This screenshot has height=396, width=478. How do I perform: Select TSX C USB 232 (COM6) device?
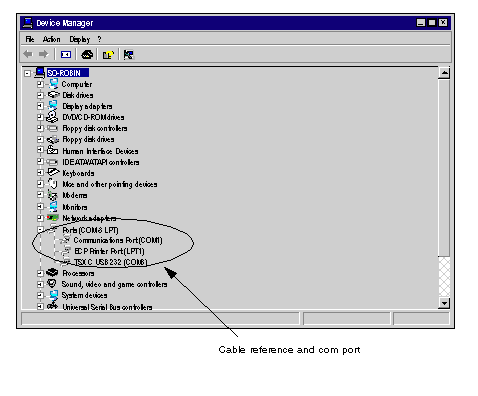[x=110, y=262]
